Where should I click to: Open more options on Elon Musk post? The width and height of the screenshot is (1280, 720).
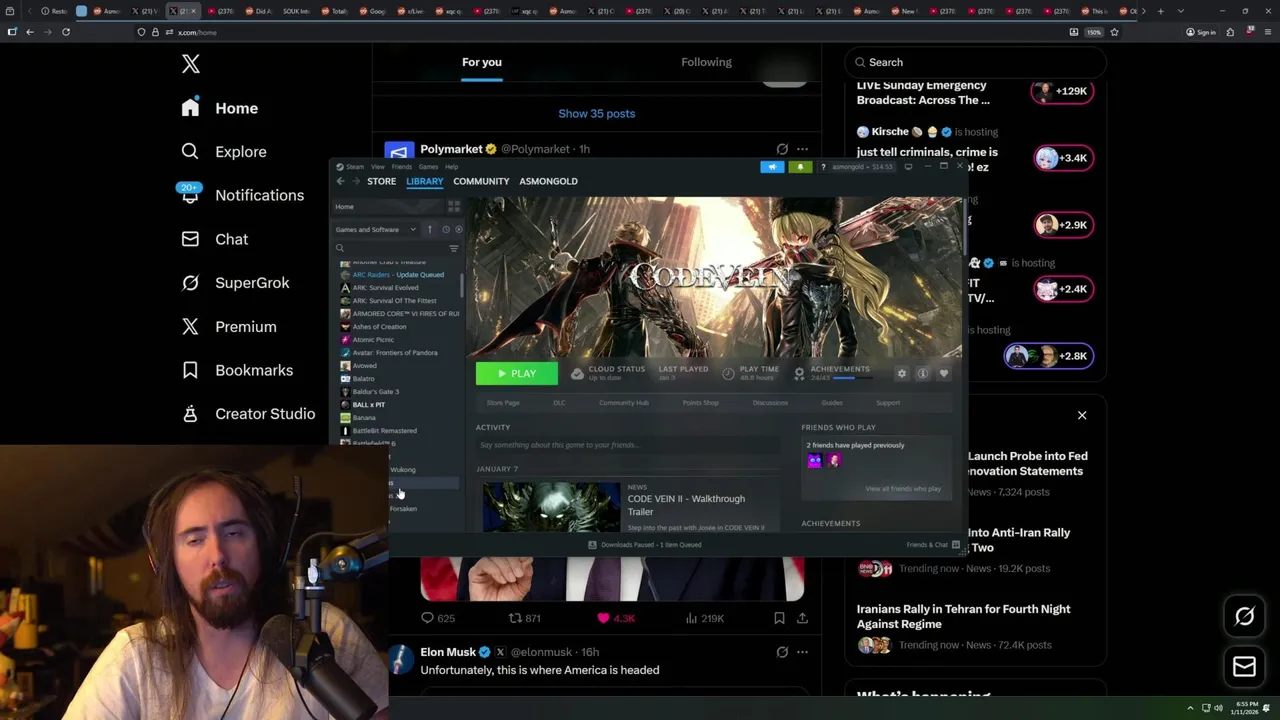tap(802, 652)
